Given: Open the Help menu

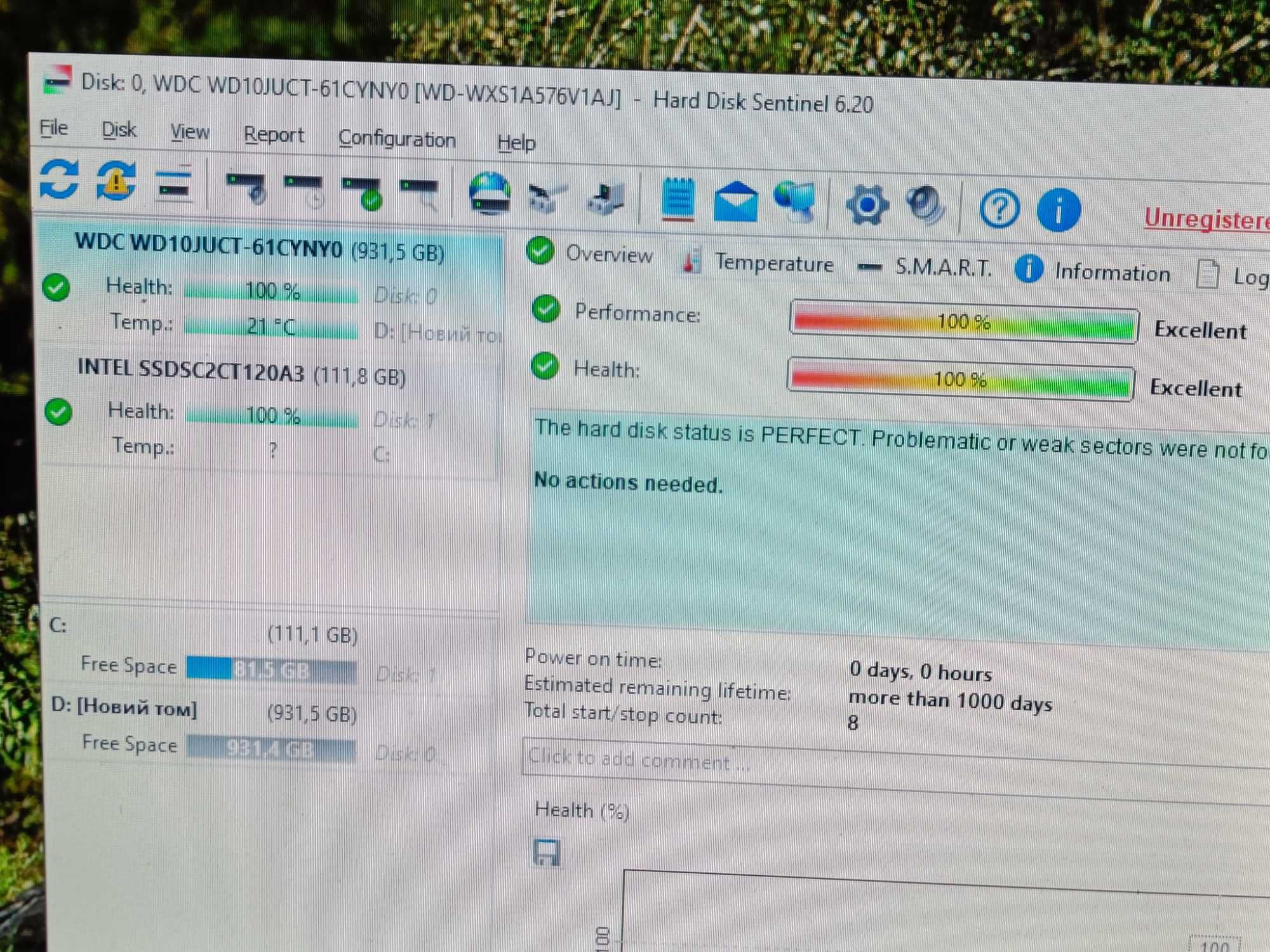Looking at the screenshot, I should pyautogui.click(x=516, y=143).
